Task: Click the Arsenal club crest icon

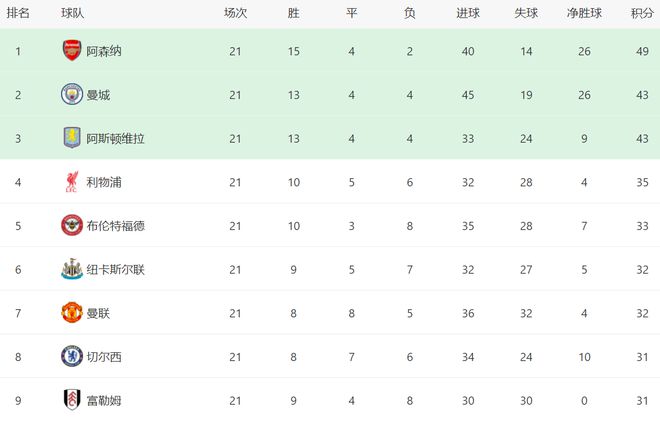Action: (72, 50)
